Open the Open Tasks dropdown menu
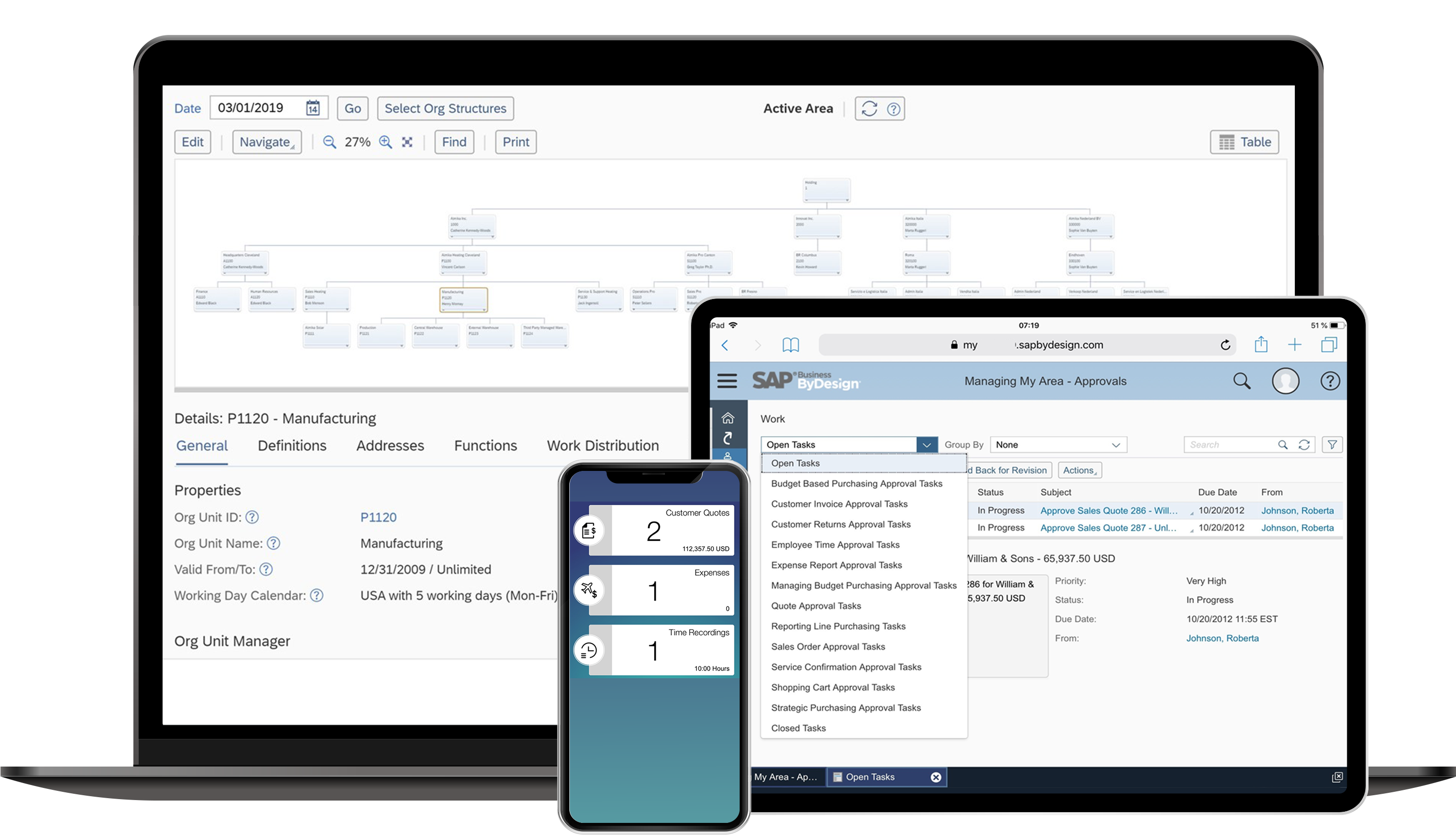 click(x=925, y=444)
